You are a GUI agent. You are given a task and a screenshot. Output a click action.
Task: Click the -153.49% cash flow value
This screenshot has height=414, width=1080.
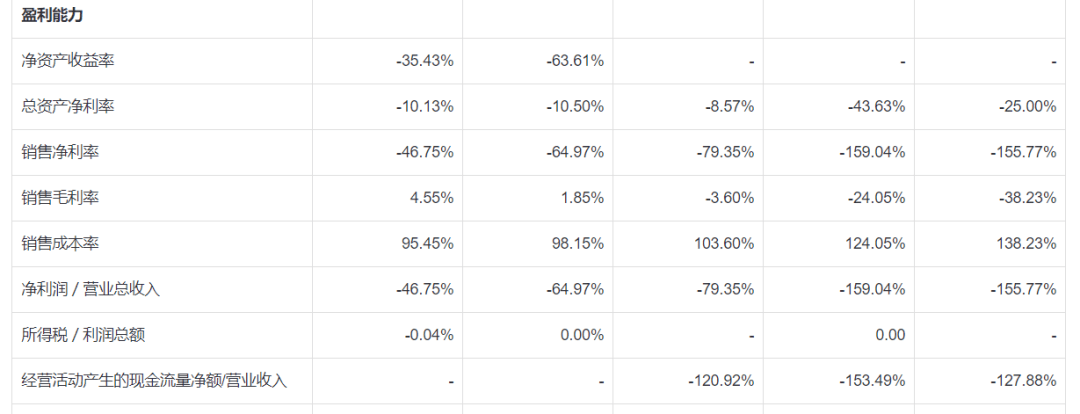pos(871,381)
